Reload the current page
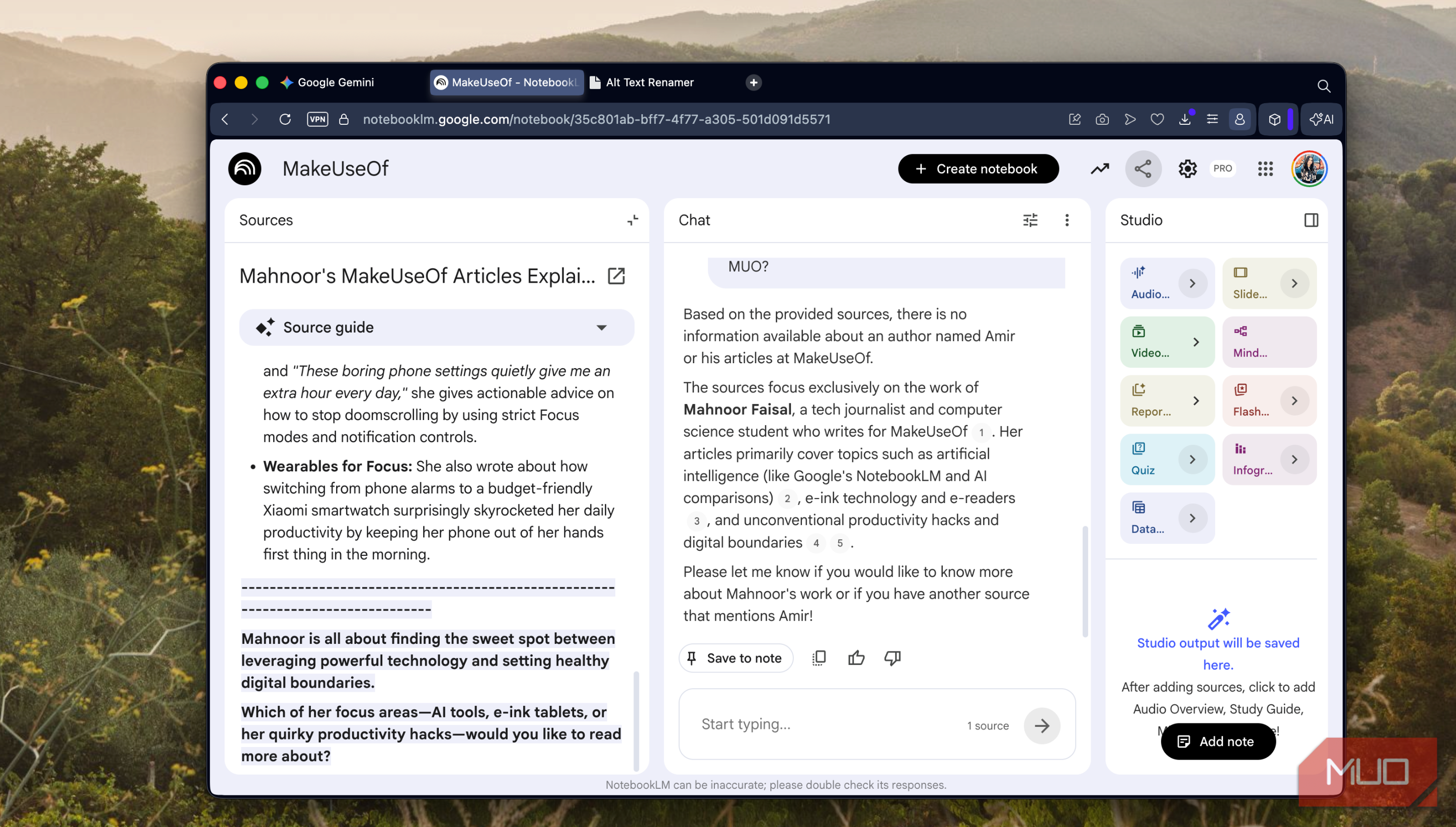 click(285, 119)
